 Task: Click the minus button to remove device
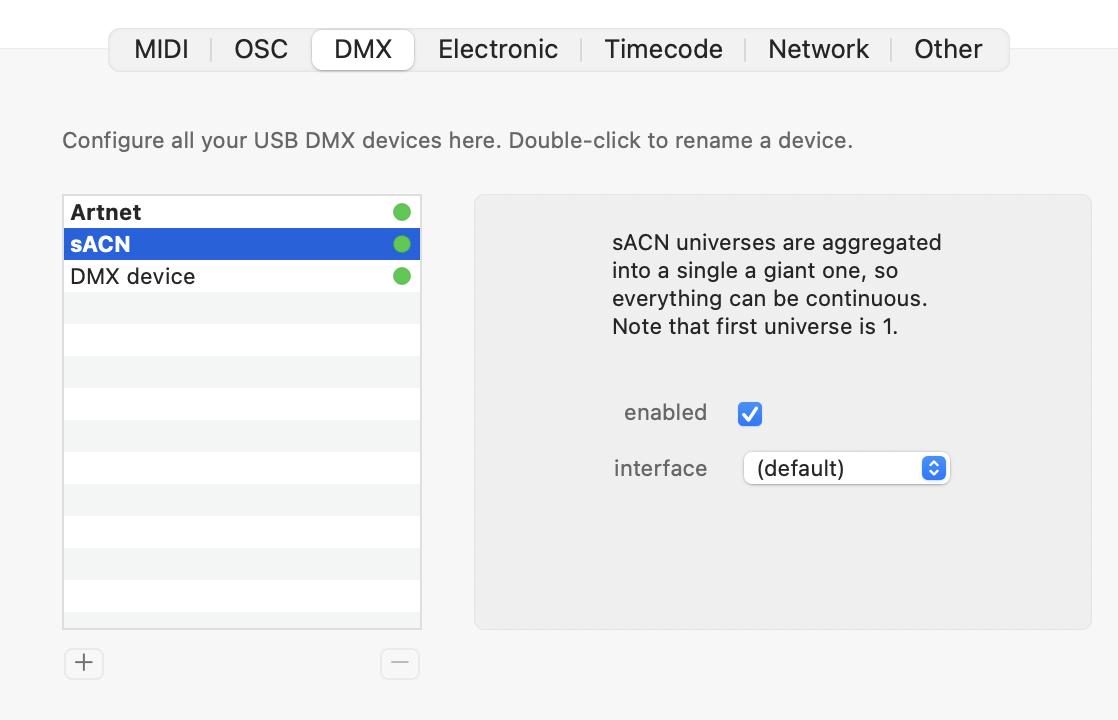coord(400,663)
